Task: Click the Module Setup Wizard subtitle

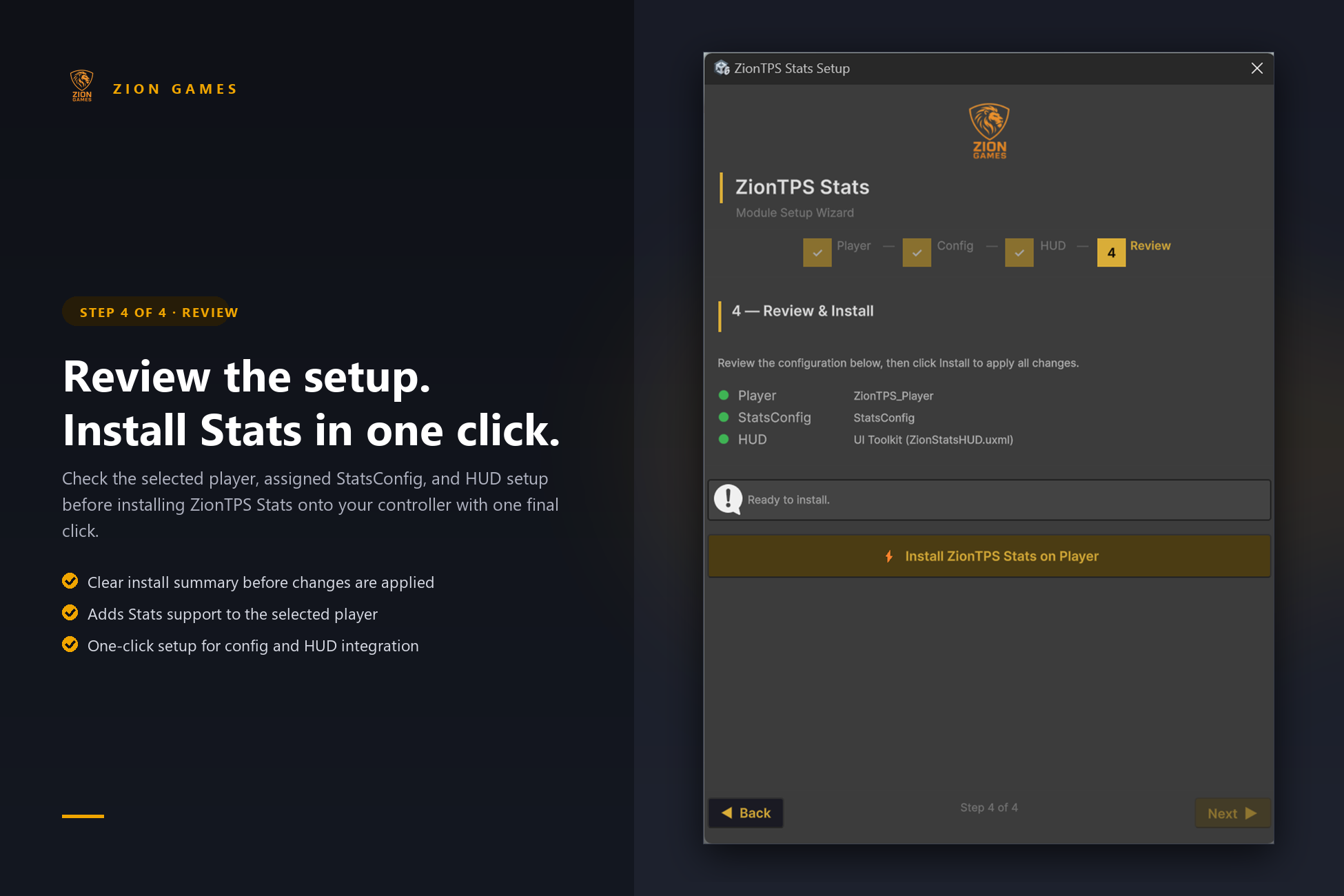Action: pos(795,213)
